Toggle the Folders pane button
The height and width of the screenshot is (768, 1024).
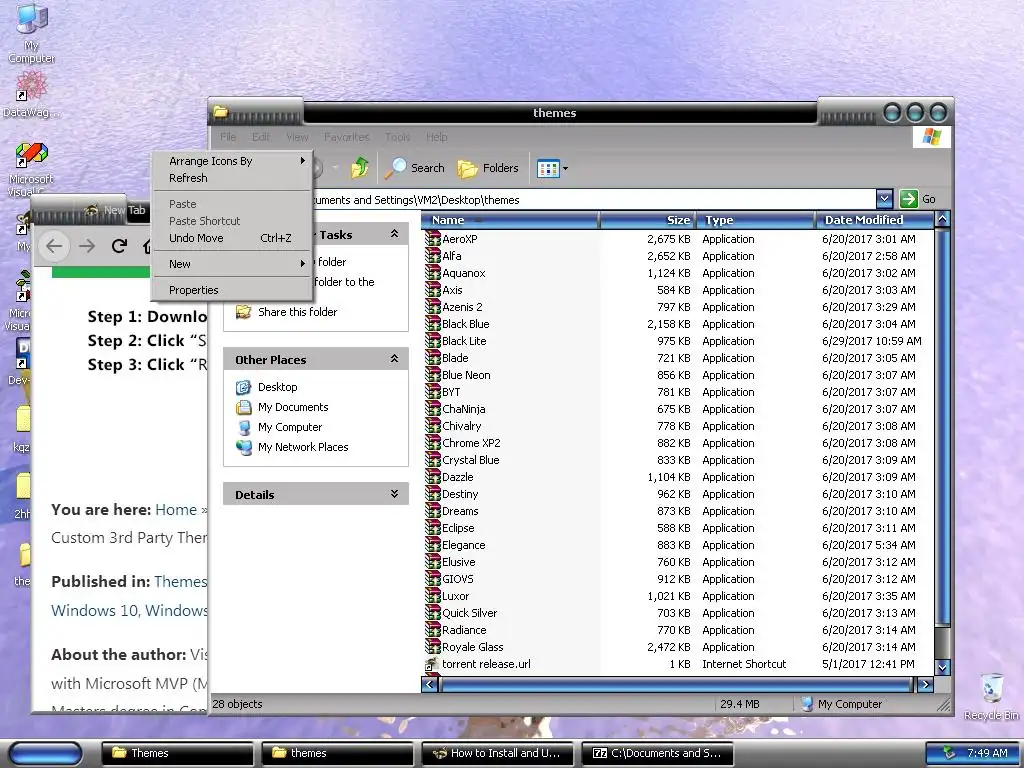(x=487, y=168)
